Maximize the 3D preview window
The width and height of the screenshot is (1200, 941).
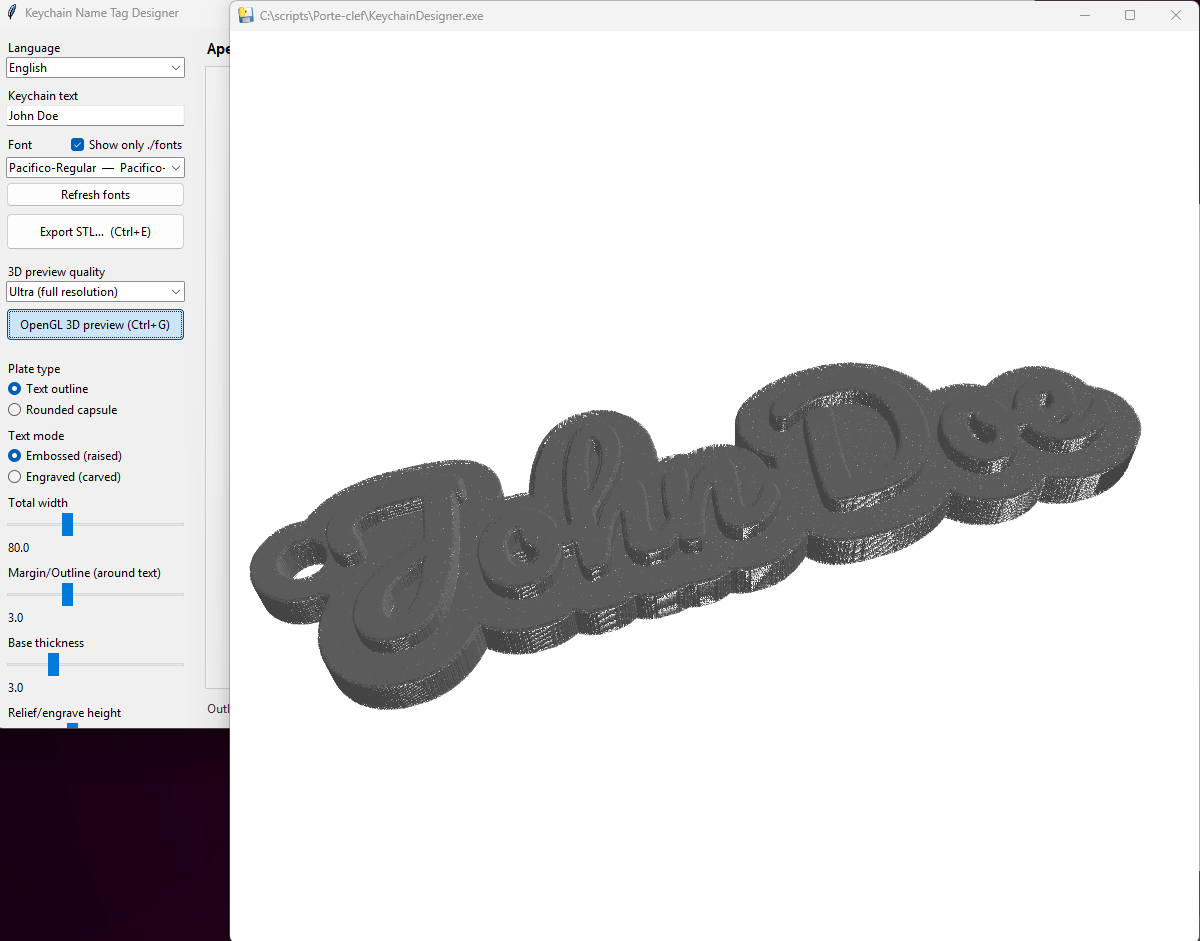[1130, 15]
